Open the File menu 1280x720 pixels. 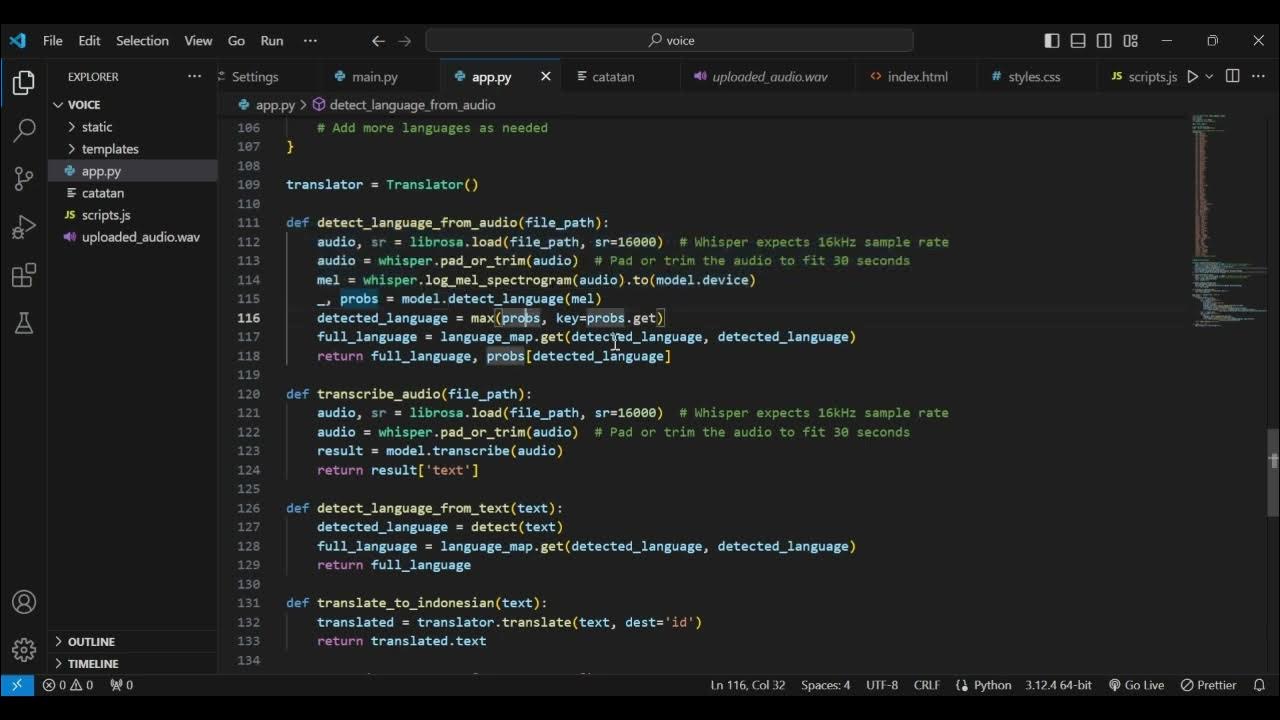[53, 41]
